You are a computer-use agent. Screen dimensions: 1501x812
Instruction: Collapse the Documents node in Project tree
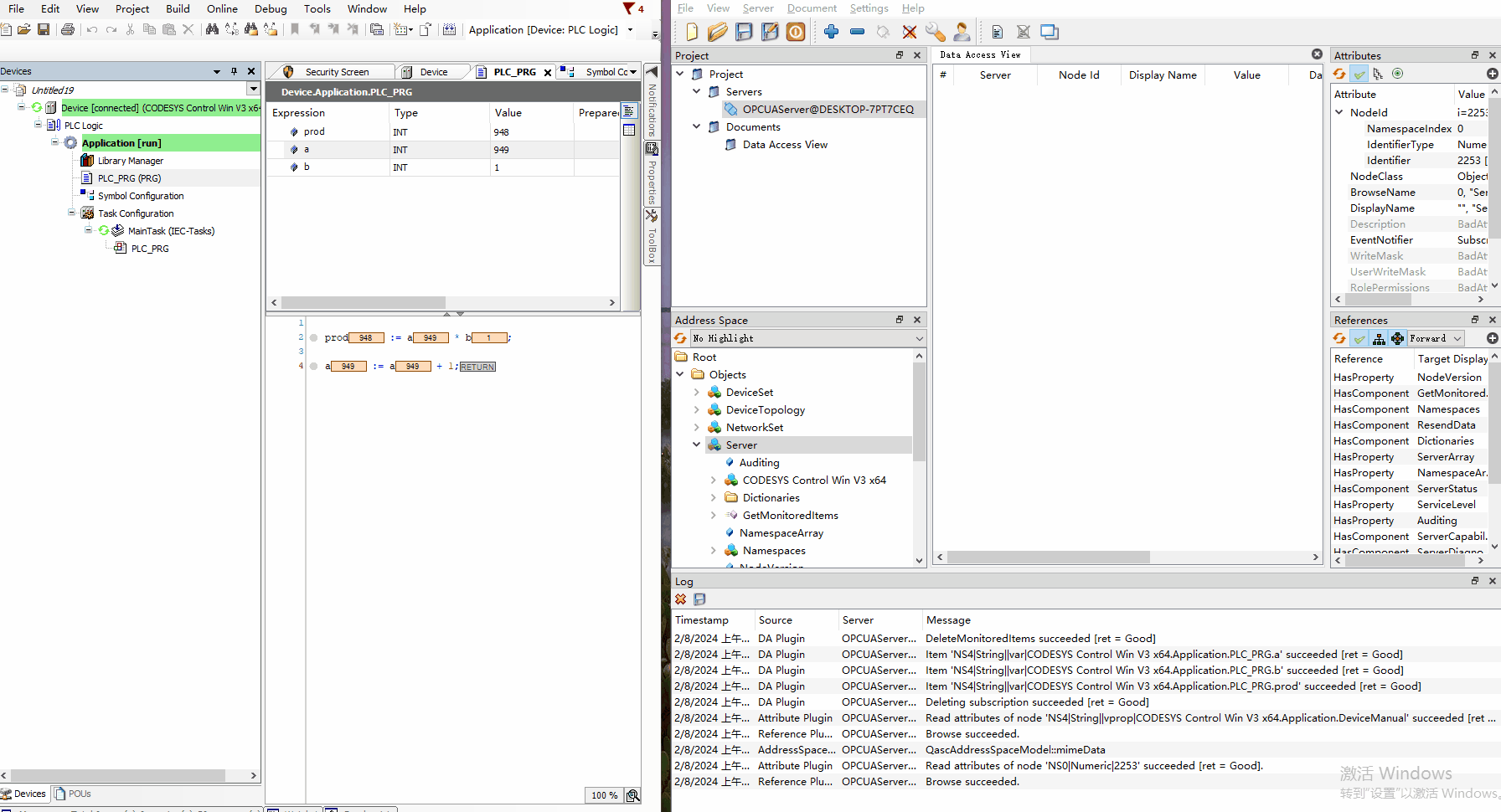click(696, 126)
